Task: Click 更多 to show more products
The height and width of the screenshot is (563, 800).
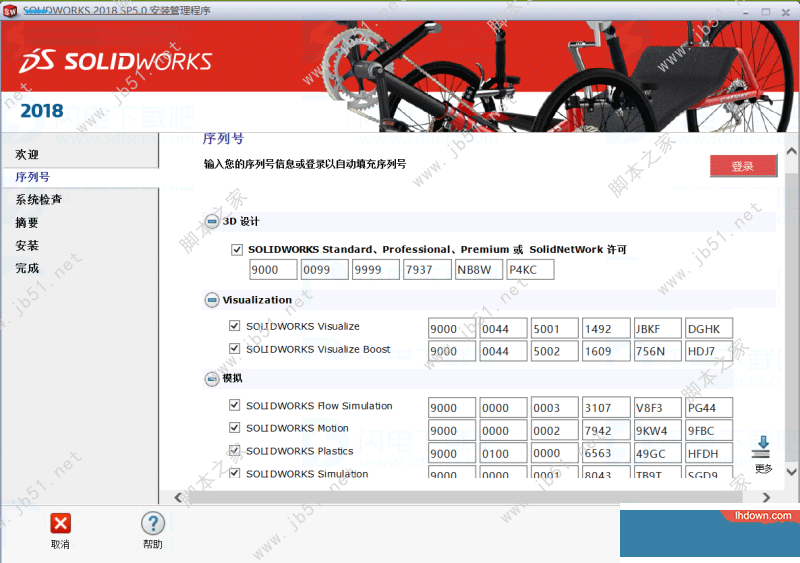Action: [x=763, y=469]
